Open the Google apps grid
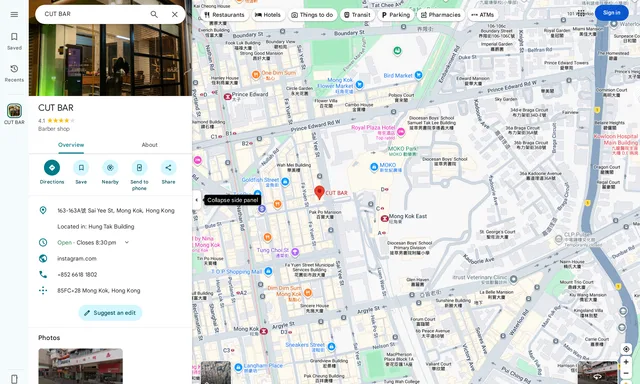The height and width of the screenshot is (384, 640). tap(581, 13)
